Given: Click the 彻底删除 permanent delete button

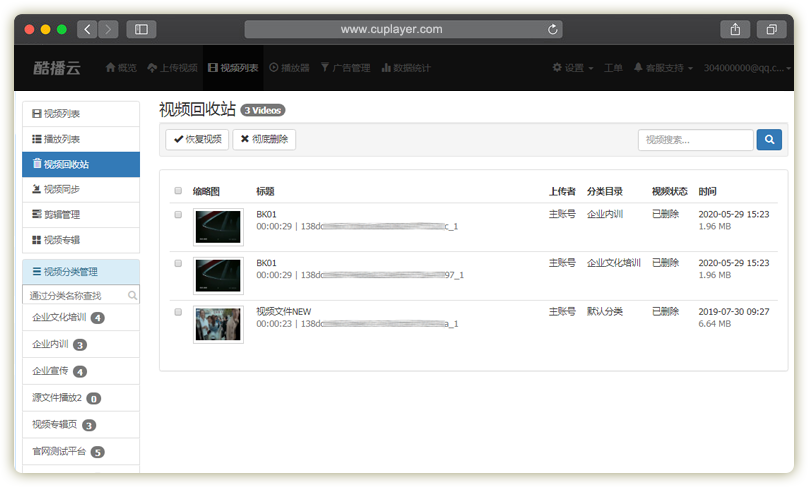Looking at the screenshot, I should pyautogui.click(x=264, y=139).
